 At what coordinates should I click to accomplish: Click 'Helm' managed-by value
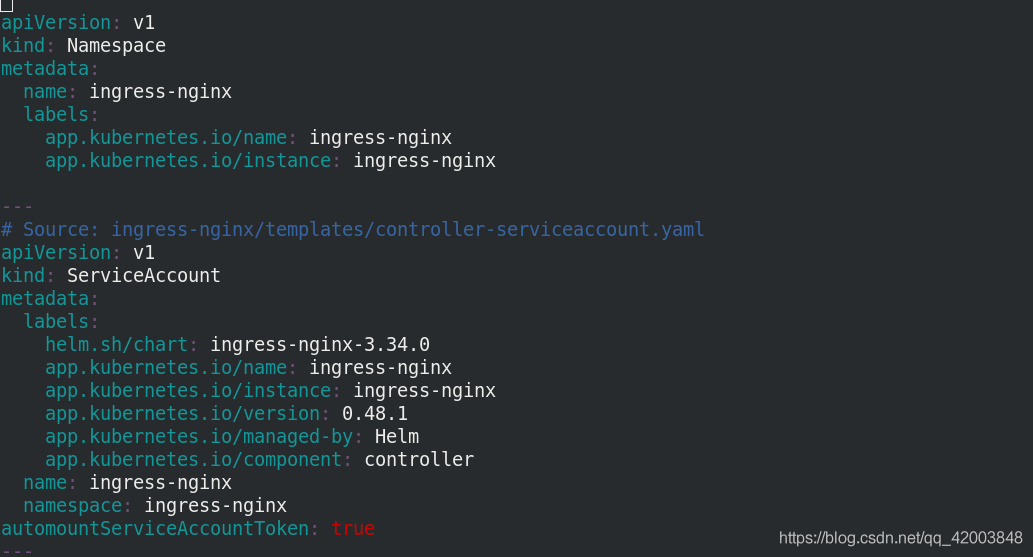tap(397, 436)
